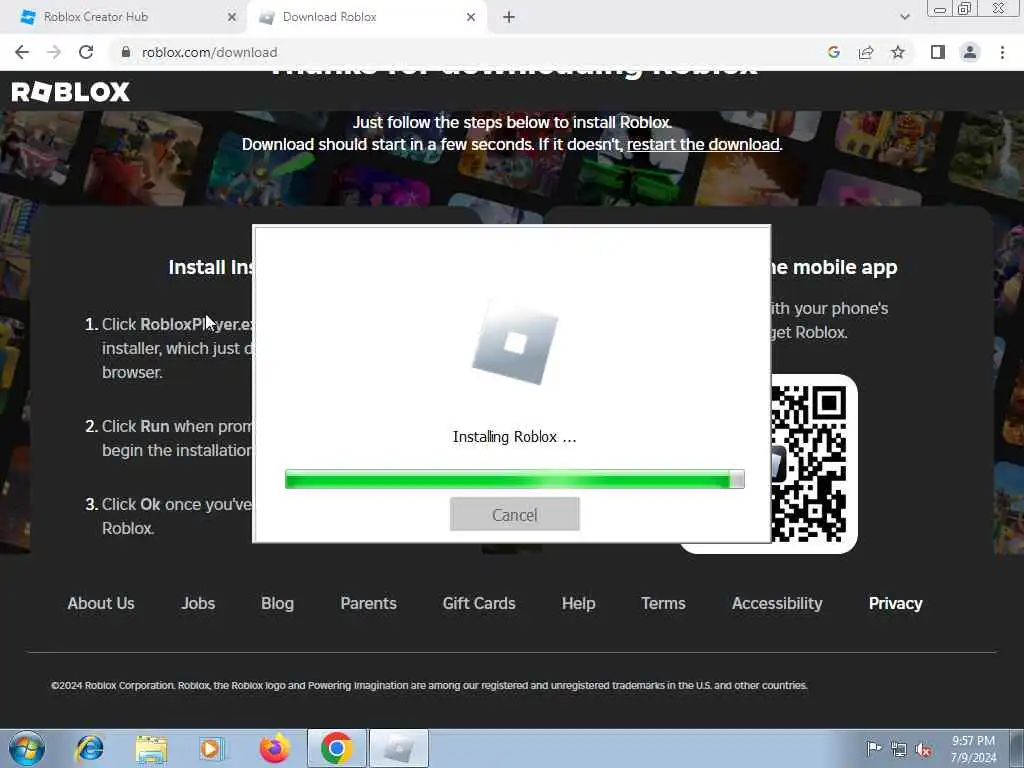This screenshot has height=768, width=1024.
Task: Close the Roblox Creator Hub tab
Action: pyautogui.click(x=232, y=17)
